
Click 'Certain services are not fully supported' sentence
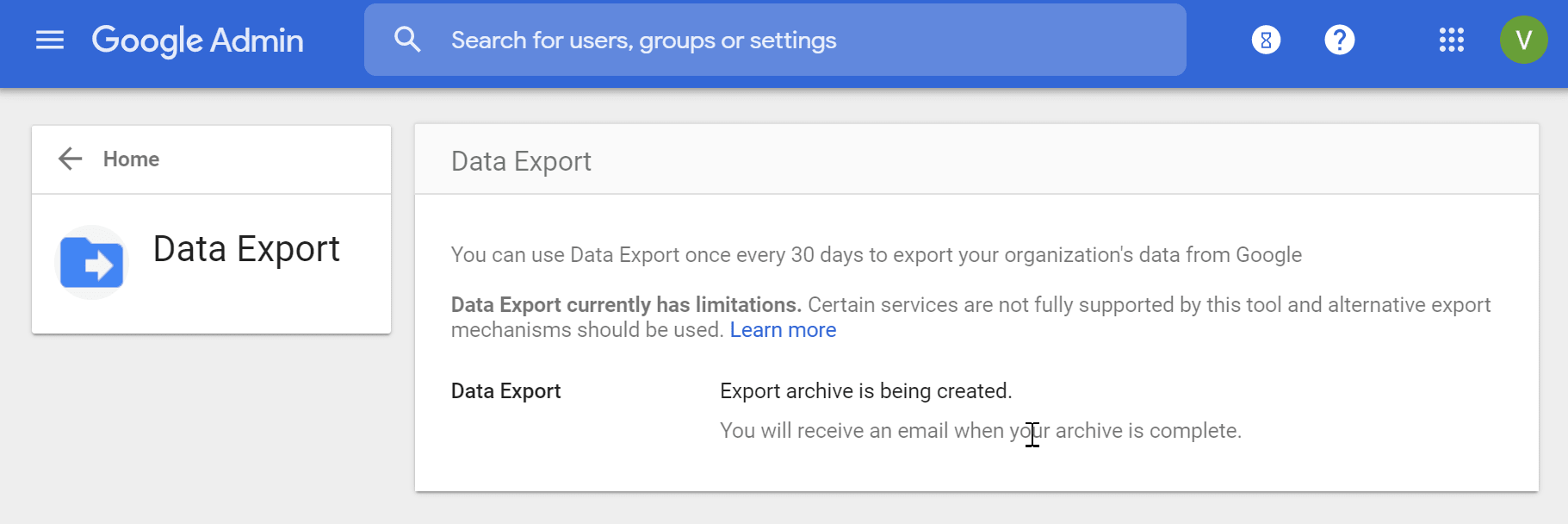tap(1148, 305)
